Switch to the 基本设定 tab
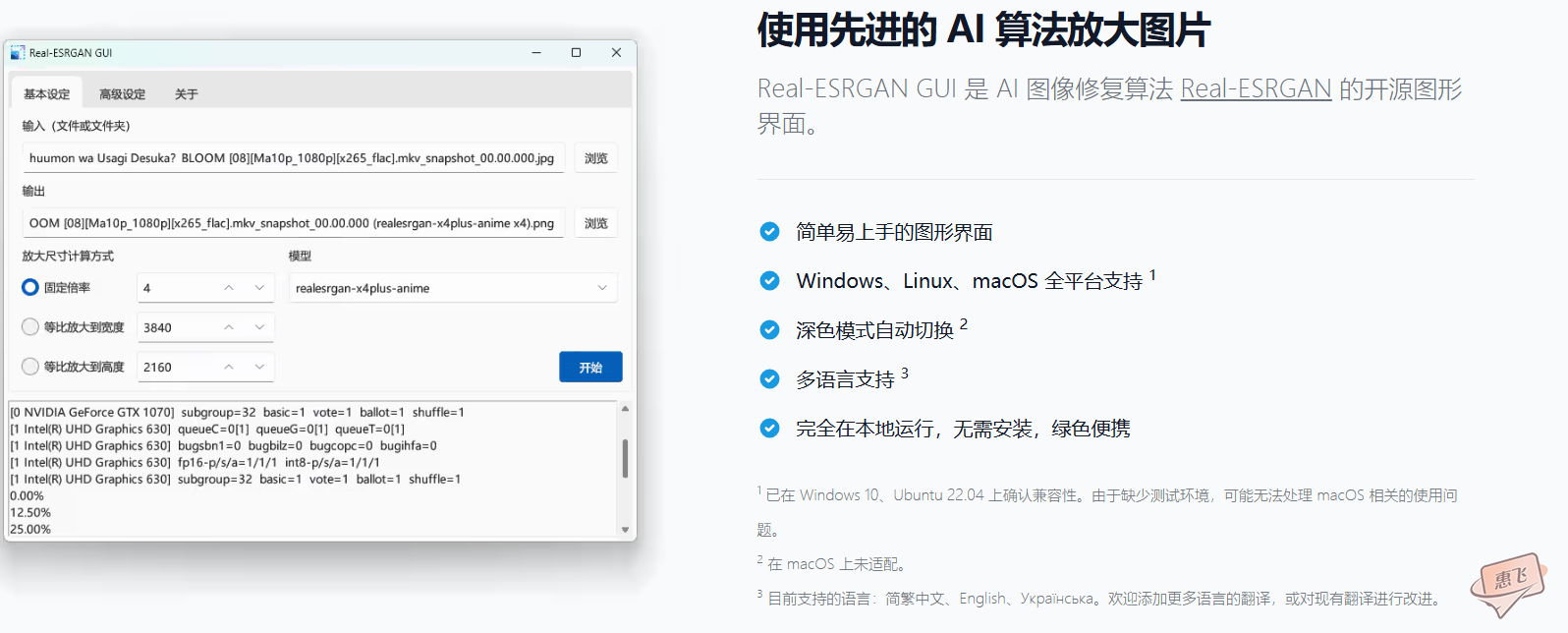Viewport: 1568px width, 633px height. tap(47, 94)
